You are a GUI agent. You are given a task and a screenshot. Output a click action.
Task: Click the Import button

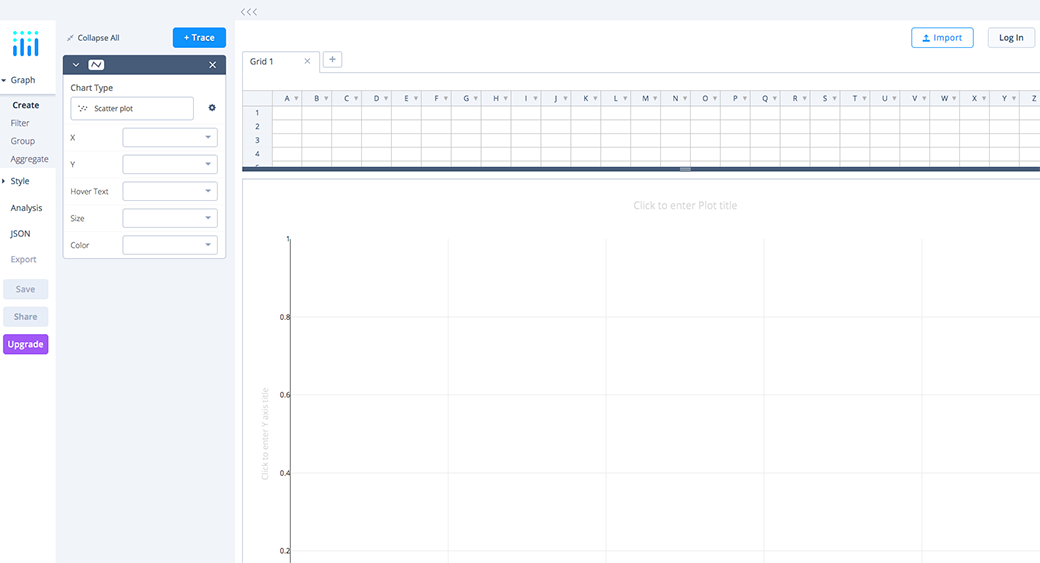942,38
